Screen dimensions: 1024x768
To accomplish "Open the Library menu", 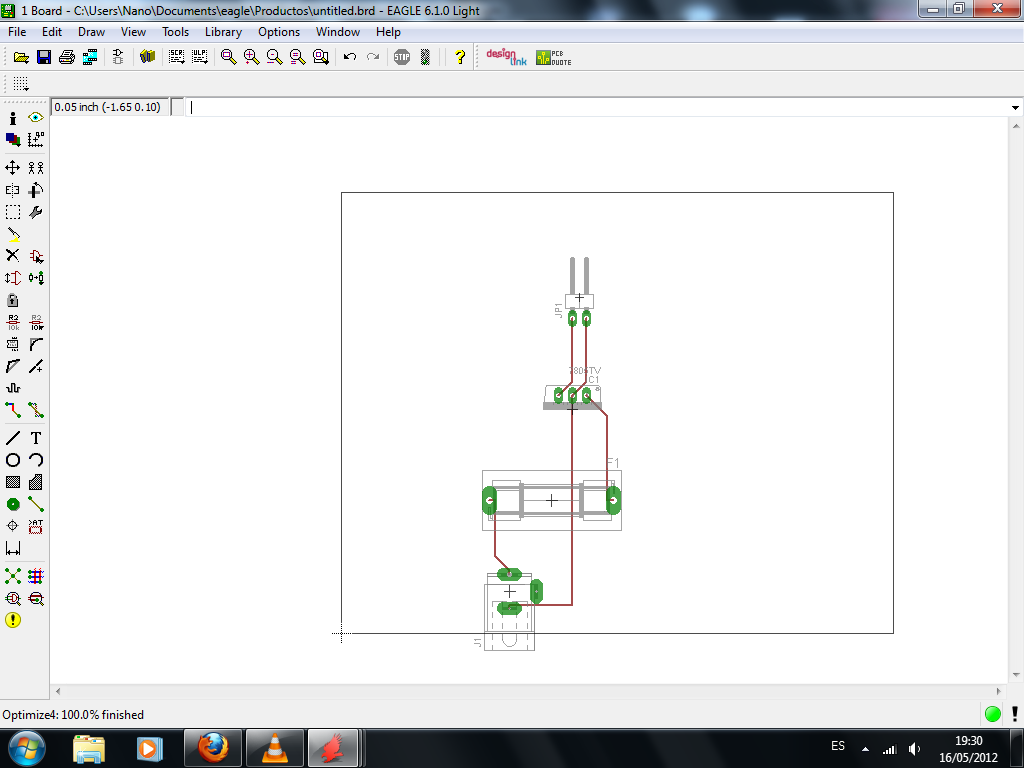I will point(223,32).
